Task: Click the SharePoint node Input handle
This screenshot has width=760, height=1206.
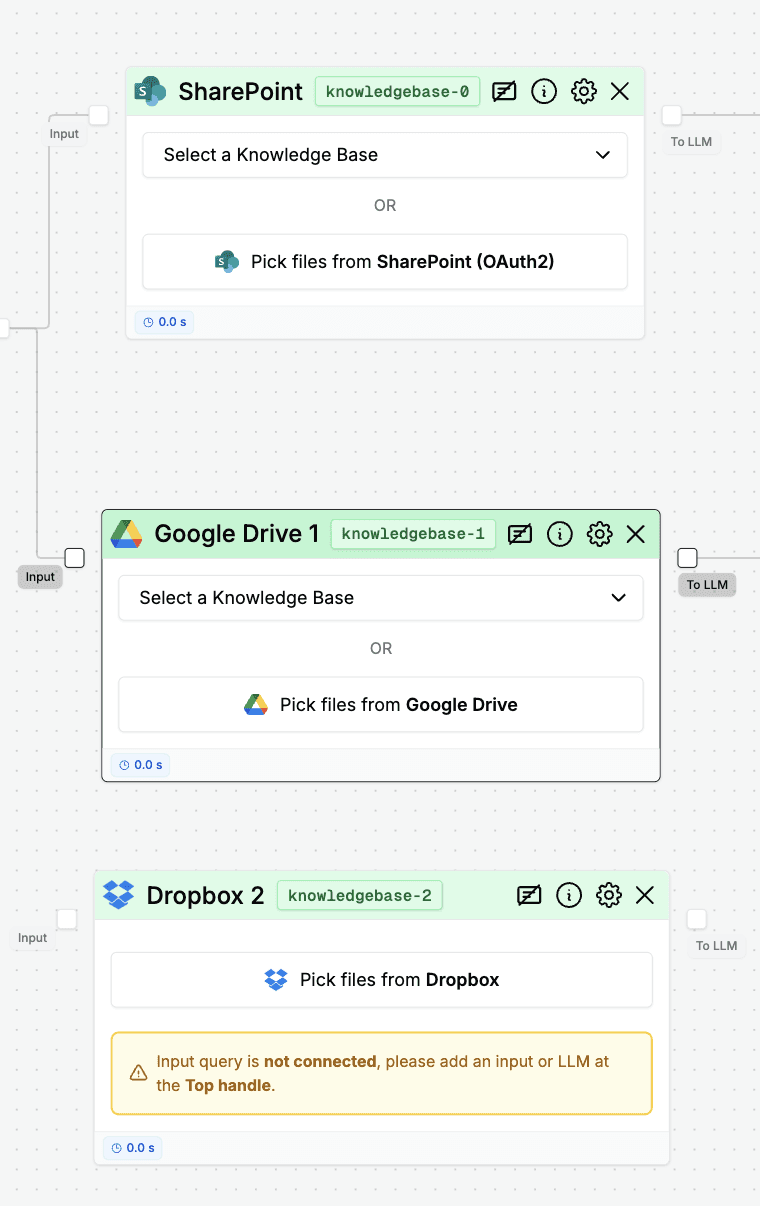Action: (x=98, y=115)
